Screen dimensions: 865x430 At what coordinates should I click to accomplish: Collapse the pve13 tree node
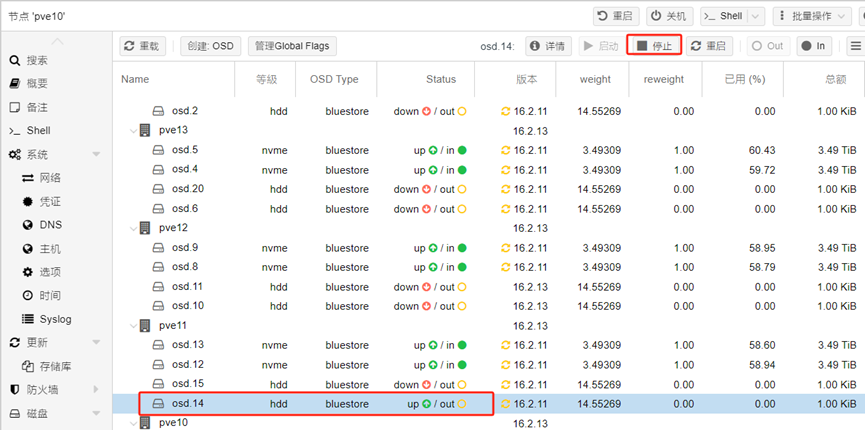pos(133,131)
